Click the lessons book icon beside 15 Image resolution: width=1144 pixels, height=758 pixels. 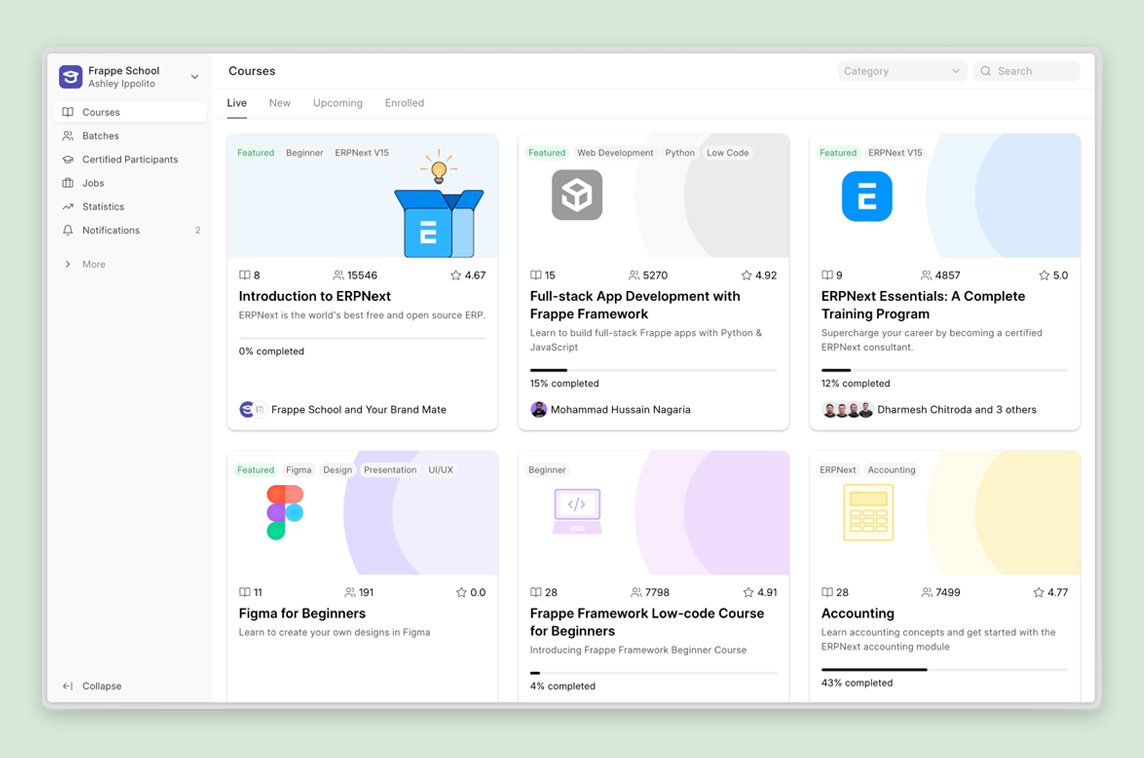tap(536, 275)
